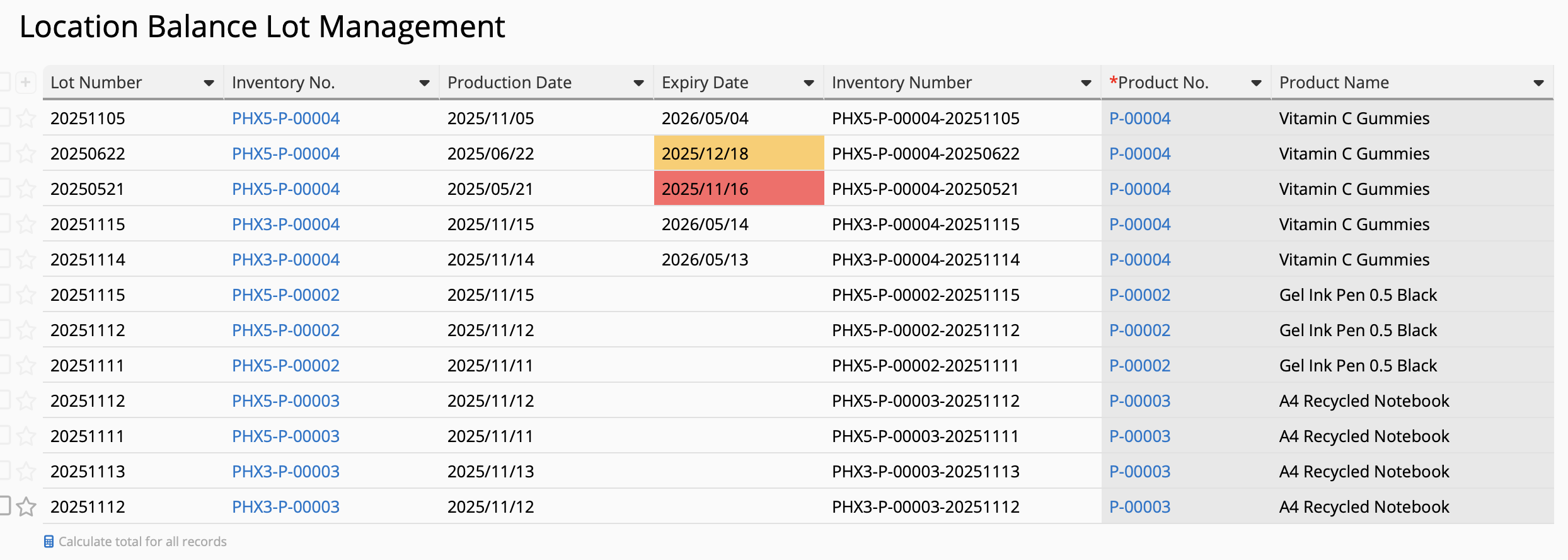1568x560 pixels.
Task: Click the star for lot 20250521
Action: (x=26, y=189)
